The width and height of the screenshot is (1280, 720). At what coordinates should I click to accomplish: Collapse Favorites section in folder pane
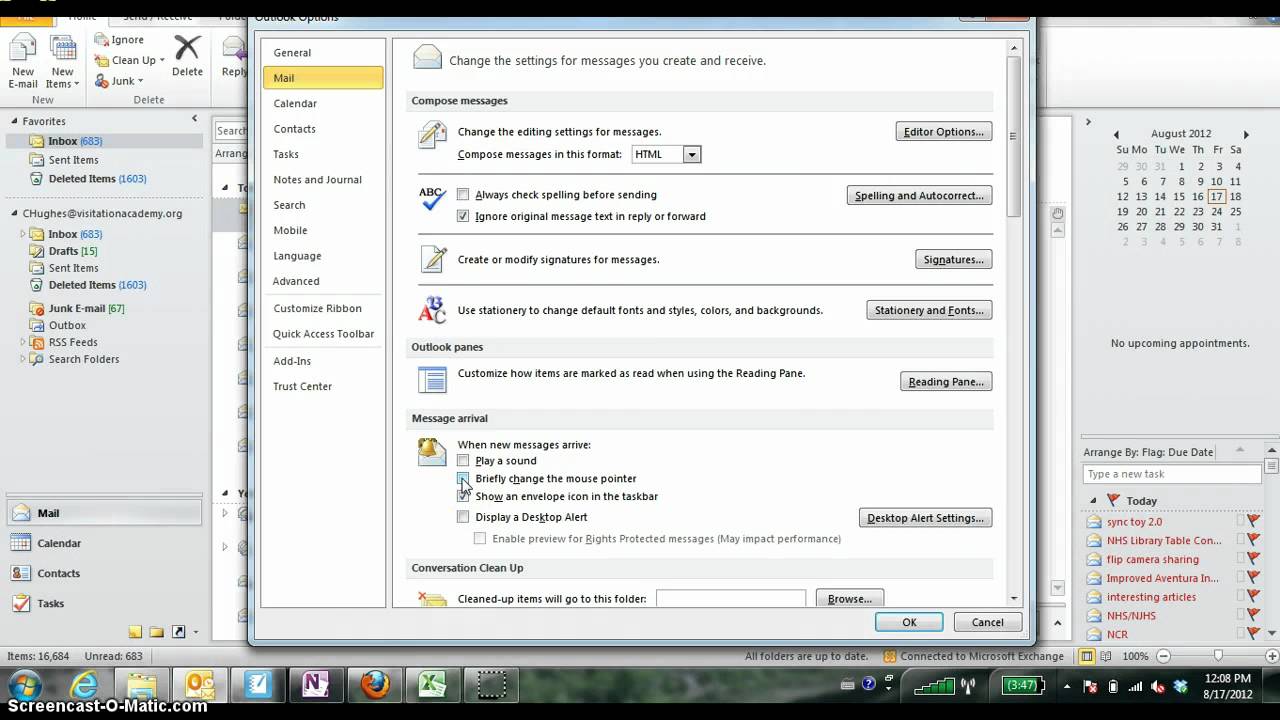tap(14, 121)
